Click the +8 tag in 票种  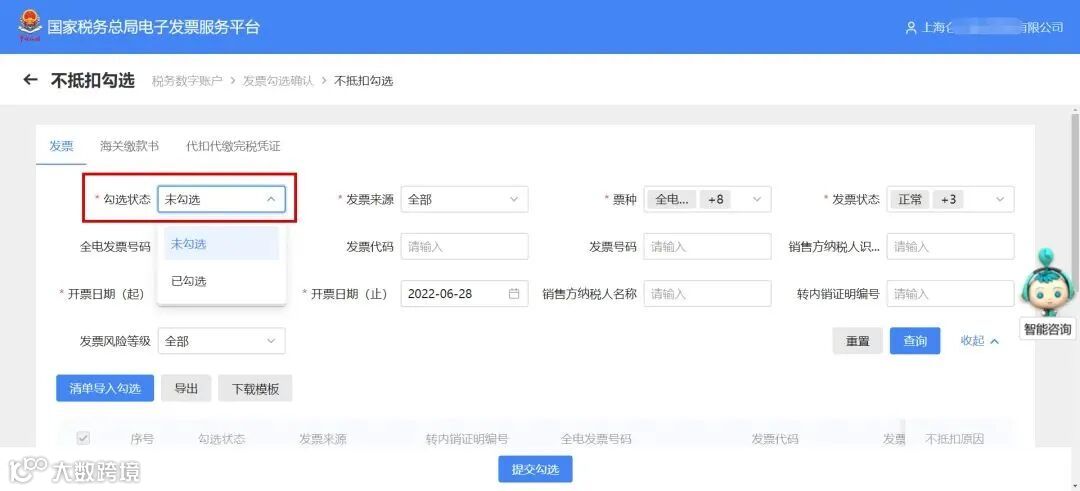716,200
